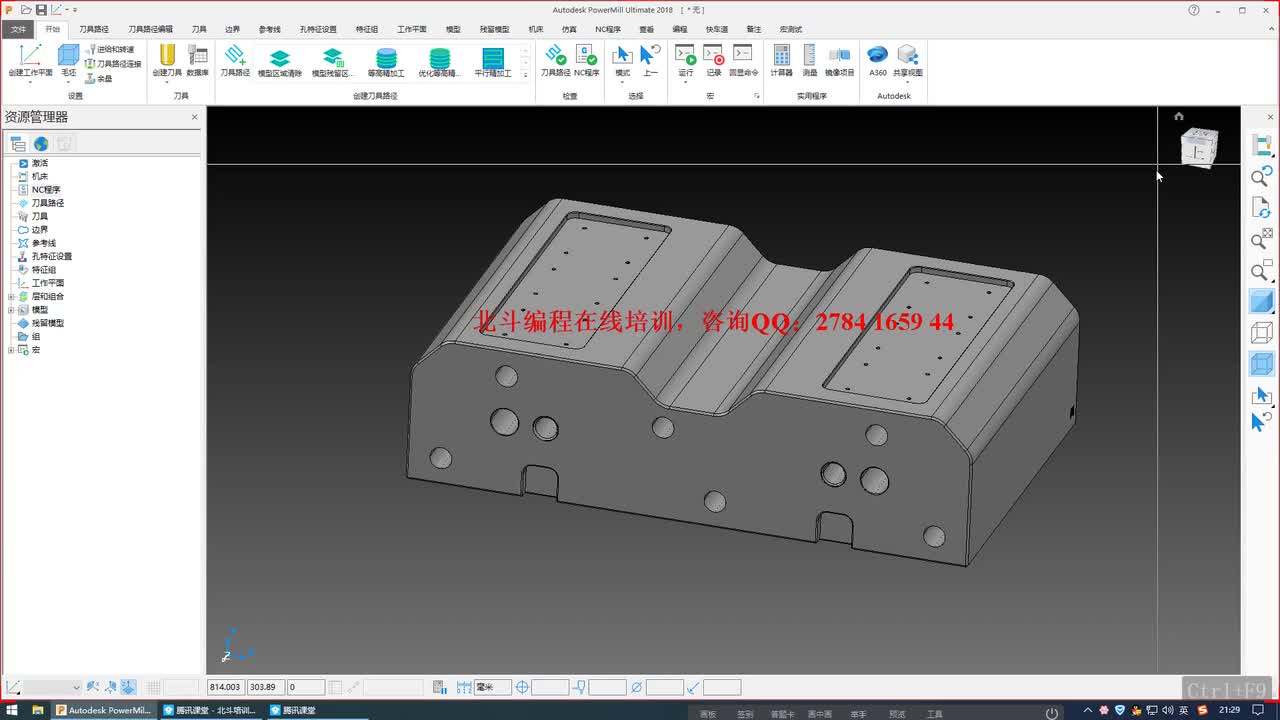The image size is (1280, 720).
Task: Expand the 宏 tree node
Action: coord(11,350)
